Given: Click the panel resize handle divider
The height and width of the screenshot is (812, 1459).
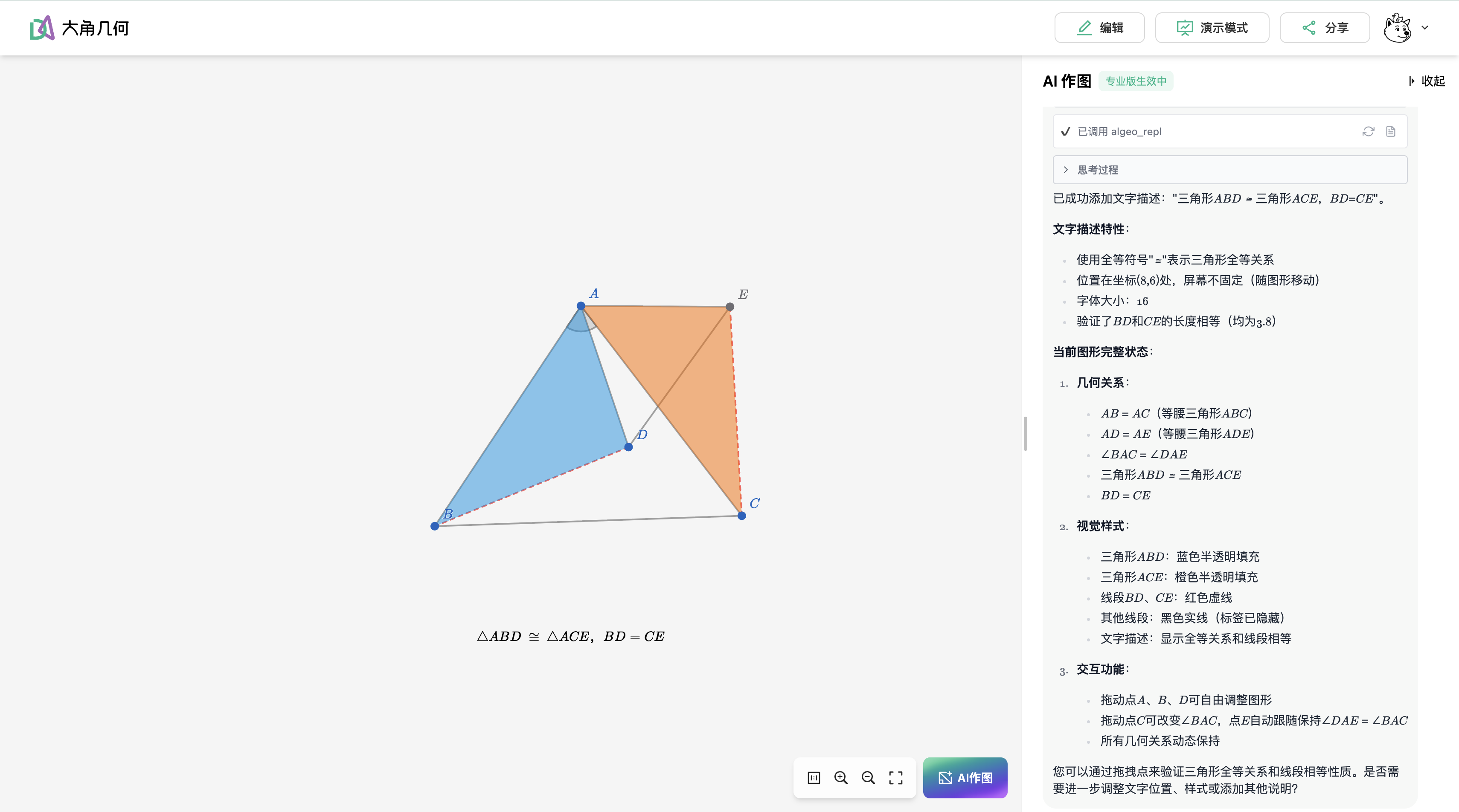Looking at the screenshot, I should pos(1025,433).
